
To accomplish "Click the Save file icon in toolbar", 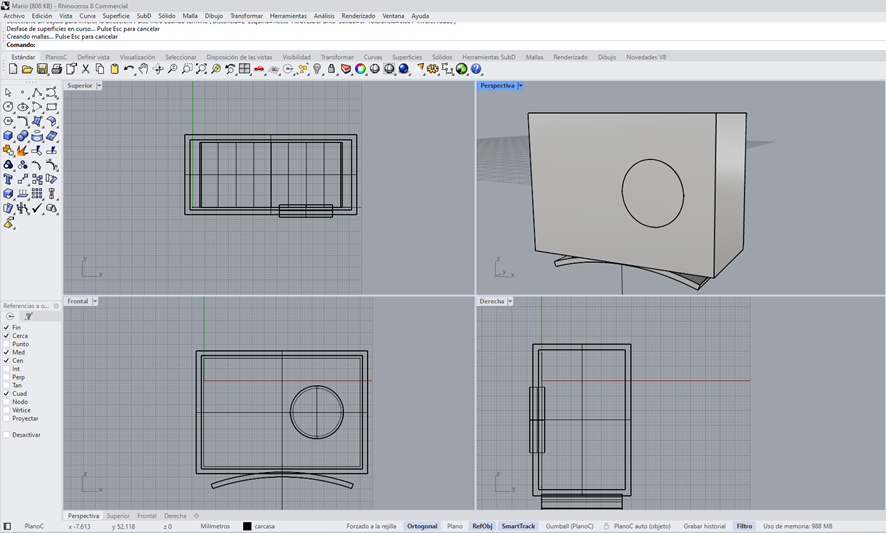I will [x=42, y=70].
